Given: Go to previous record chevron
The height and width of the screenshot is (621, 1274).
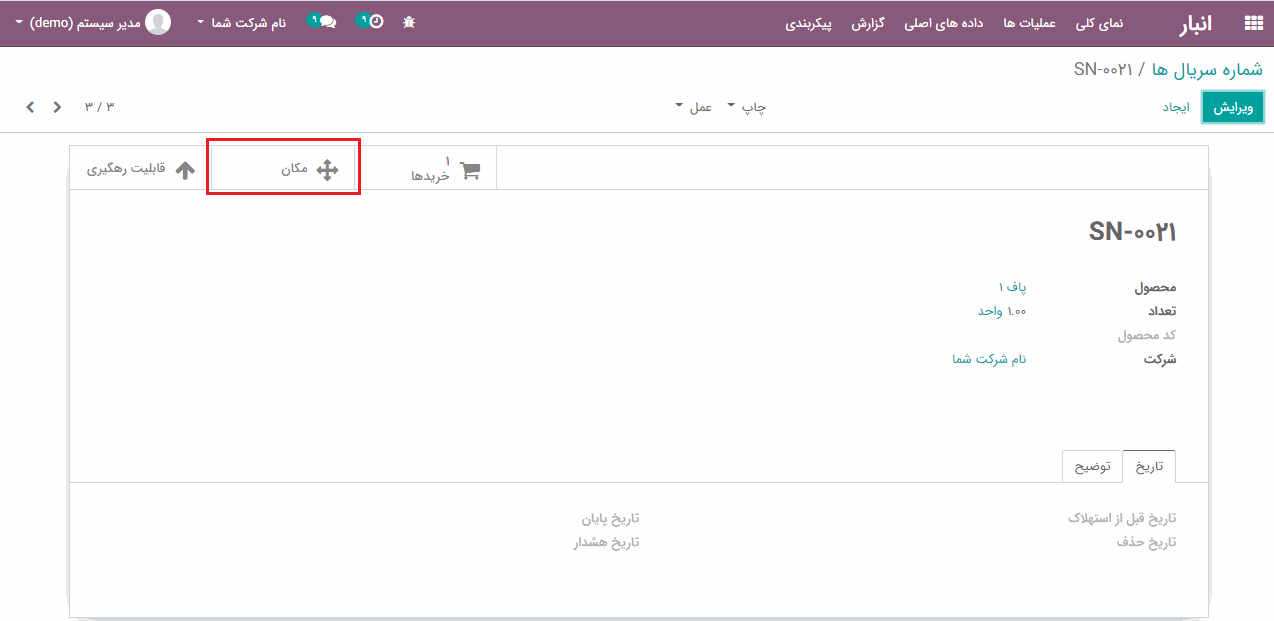Looking at the screenshot, I should click(x=57, y=106).
